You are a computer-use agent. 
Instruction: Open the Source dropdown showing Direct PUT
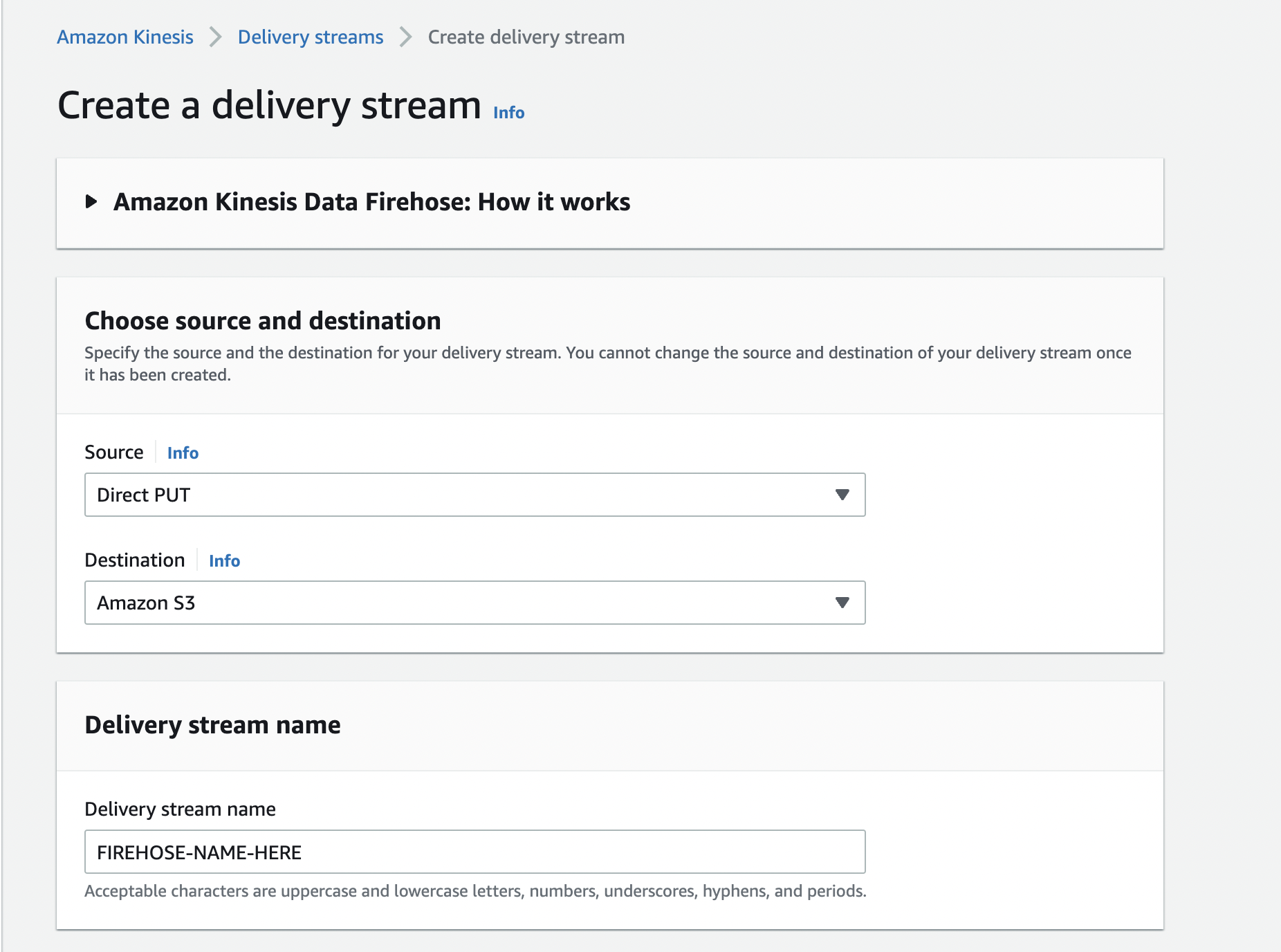(x=474, y=494)
